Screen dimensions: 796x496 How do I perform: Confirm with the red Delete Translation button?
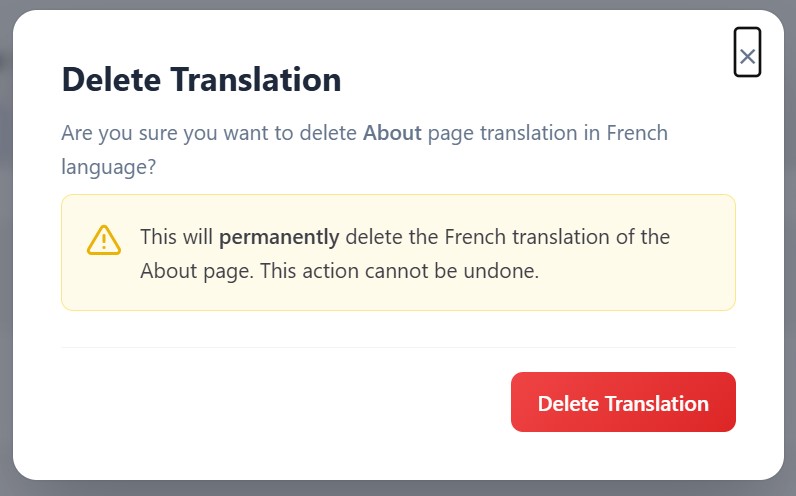623,402
